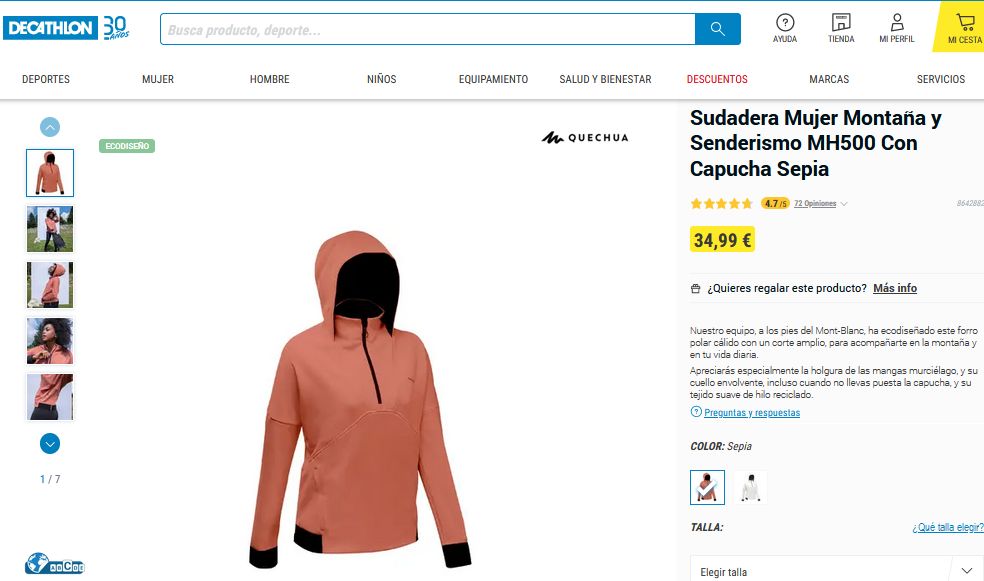The image size is (984, 581).
Task: Show previous thumbnails with up arrow
Action: pyautogui.click(x=50, y=127)
